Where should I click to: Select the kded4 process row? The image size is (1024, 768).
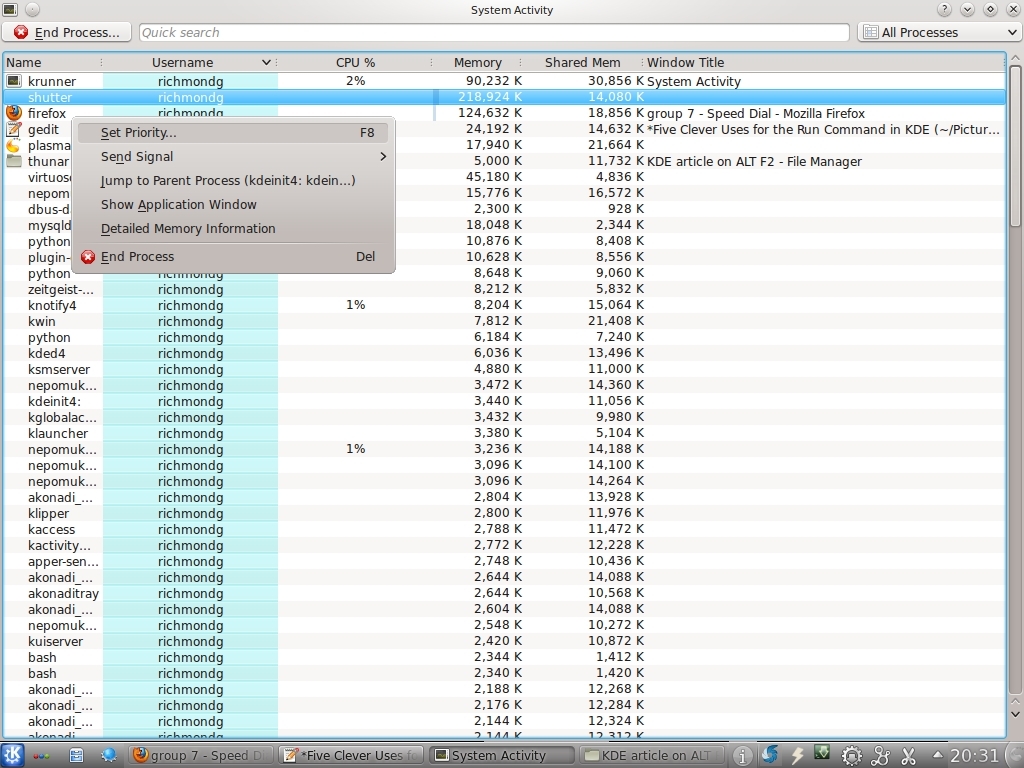pos(504,353)
